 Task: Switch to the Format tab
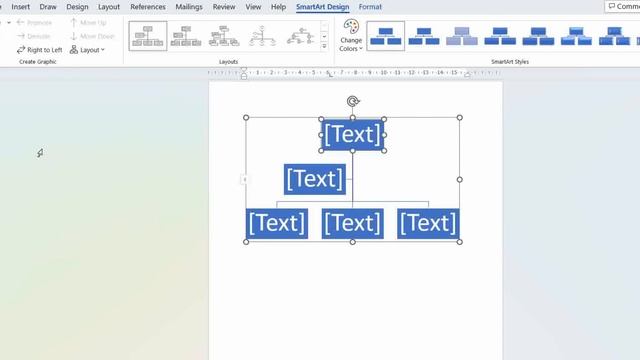[x=370, y=7]
